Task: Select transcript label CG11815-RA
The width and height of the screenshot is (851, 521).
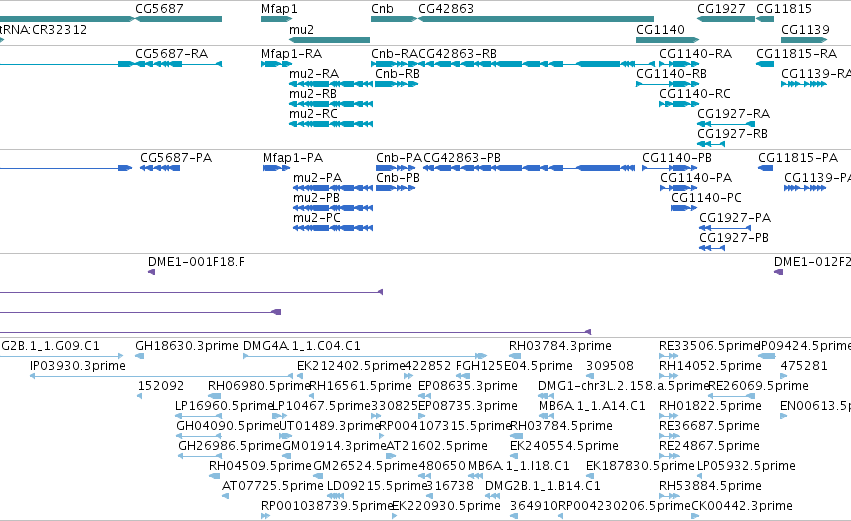Action: click(796, 54)
